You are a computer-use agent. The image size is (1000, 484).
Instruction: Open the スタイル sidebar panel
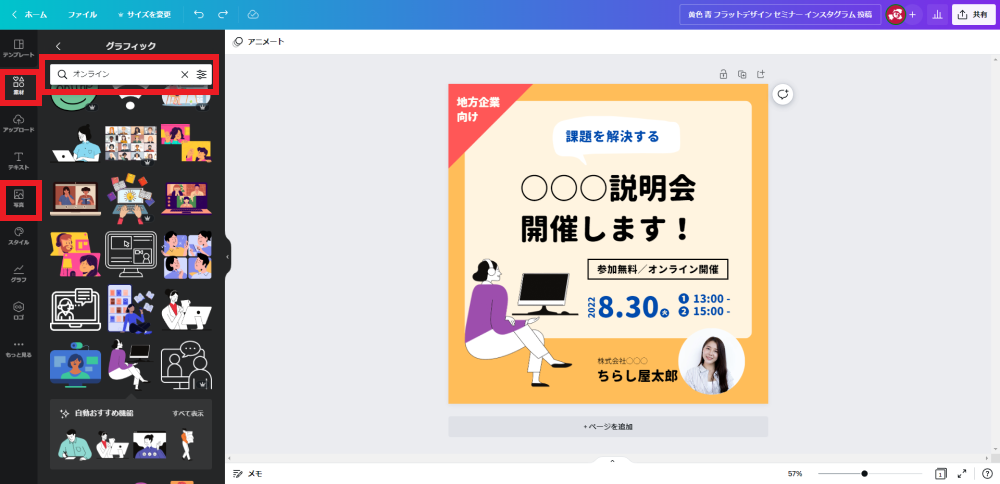click(18, 236)
